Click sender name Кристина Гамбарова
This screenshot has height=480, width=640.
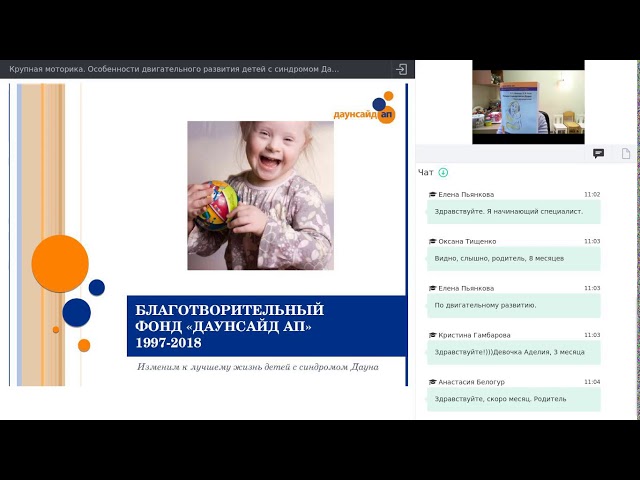tap(474, 335)
